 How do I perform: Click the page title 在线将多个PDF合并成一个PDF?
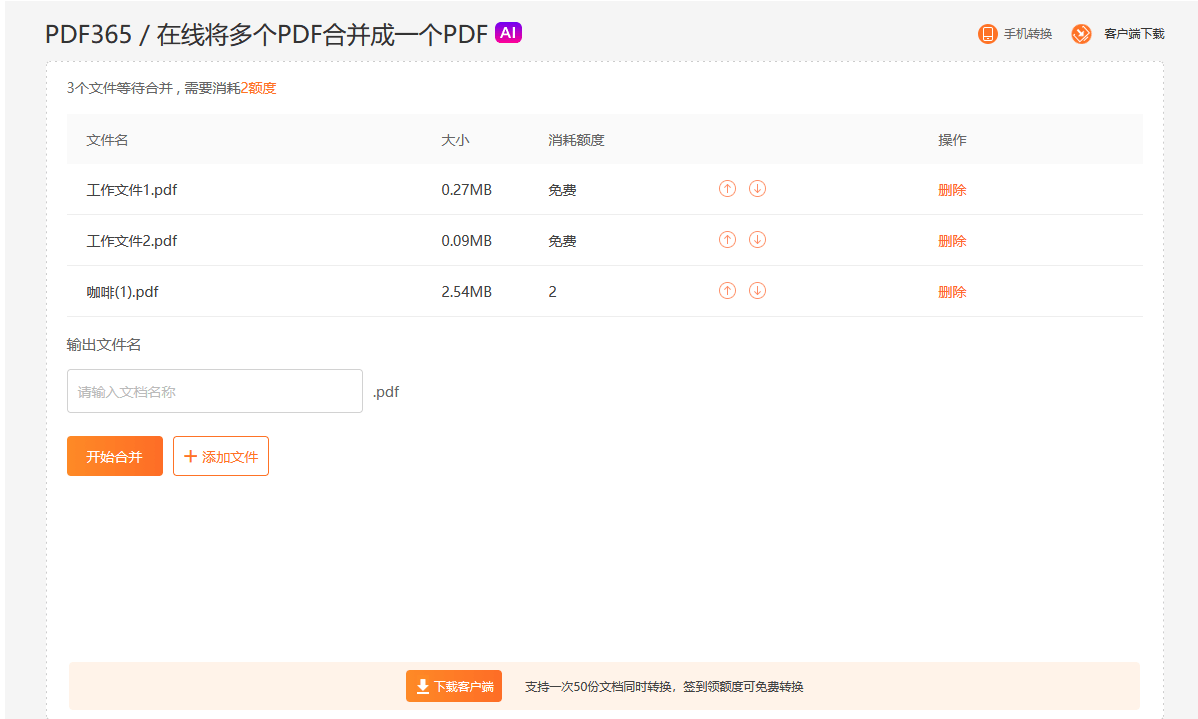(x=322, y=34)
